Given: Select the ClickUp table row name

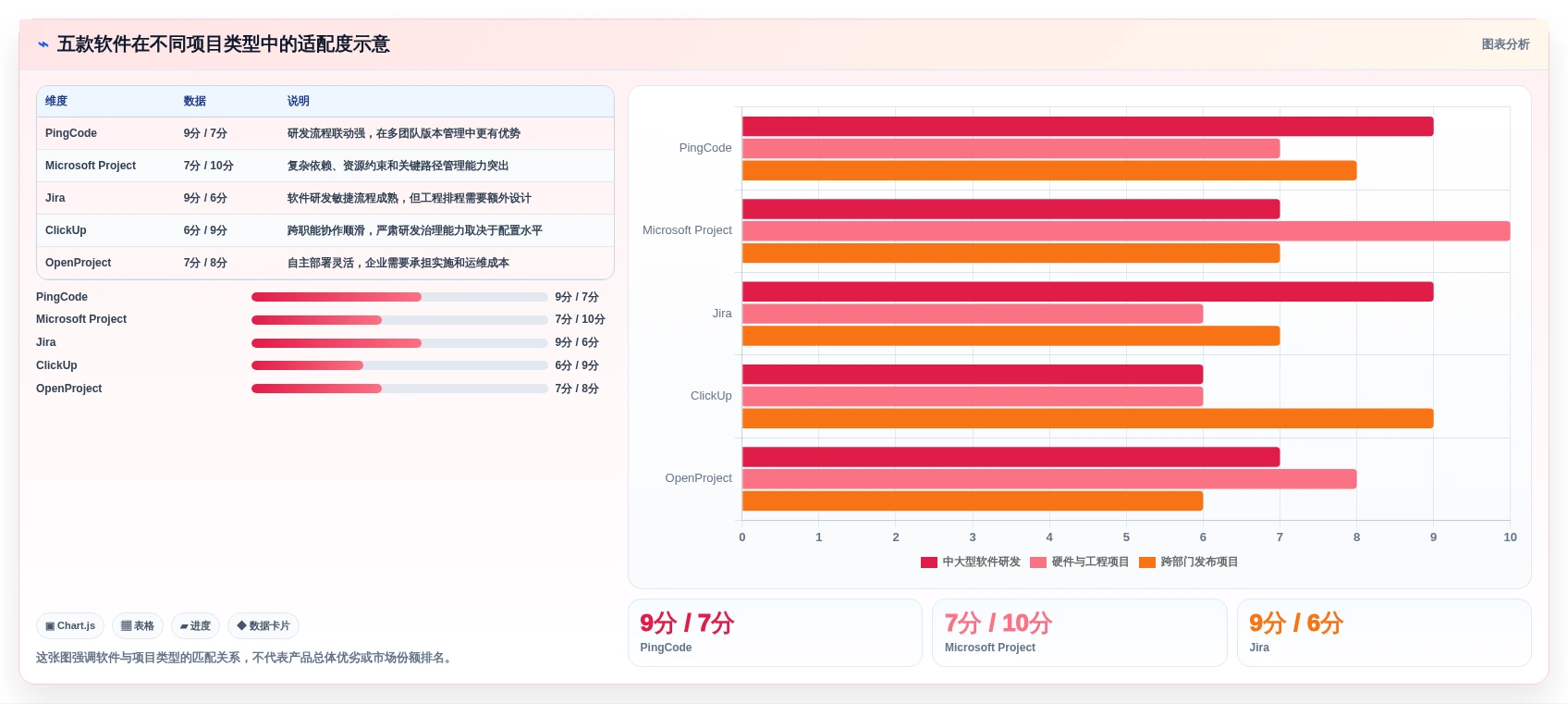Looking at the screenshot, I should [66, 230].
